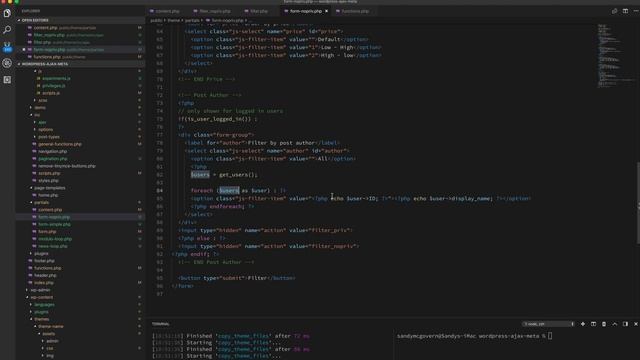
Task: Click the editor vertical scrollbar
Action: tap(638, 203)
